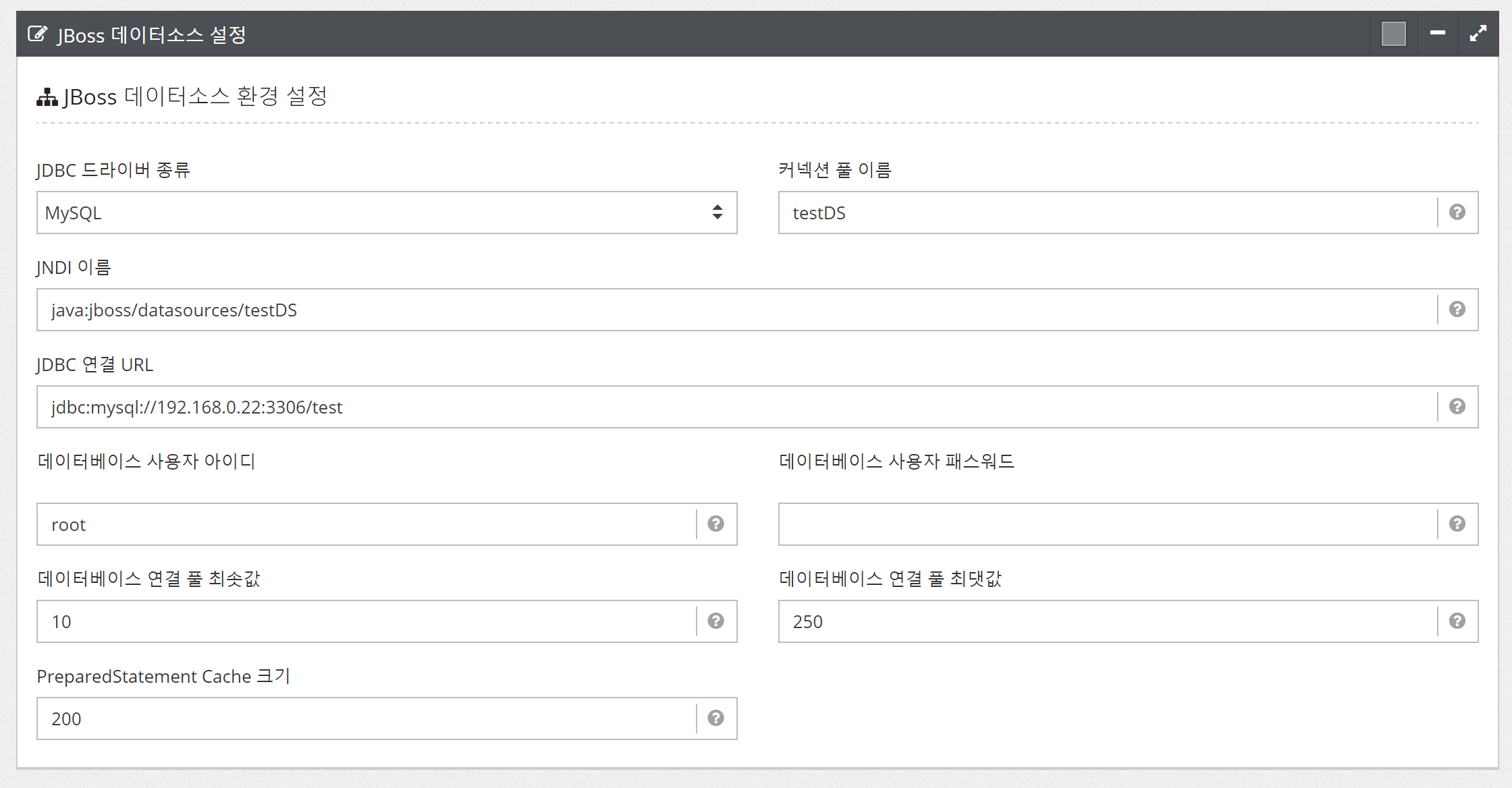Image resolution: width=1512 pixels, height=788 pixels.
Task: Click help icon for PreparedStatement Cache size
Action: [715, 719]
